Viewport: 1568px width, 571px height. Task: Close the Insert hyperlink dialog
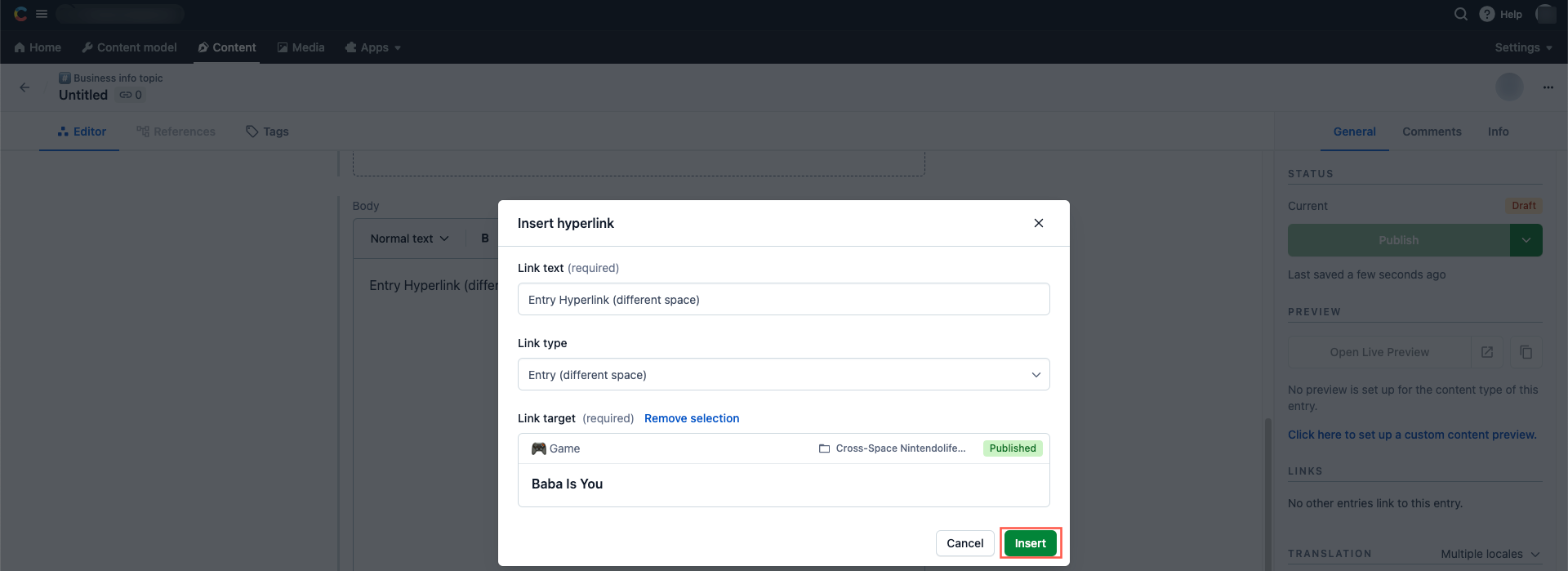1038,223
